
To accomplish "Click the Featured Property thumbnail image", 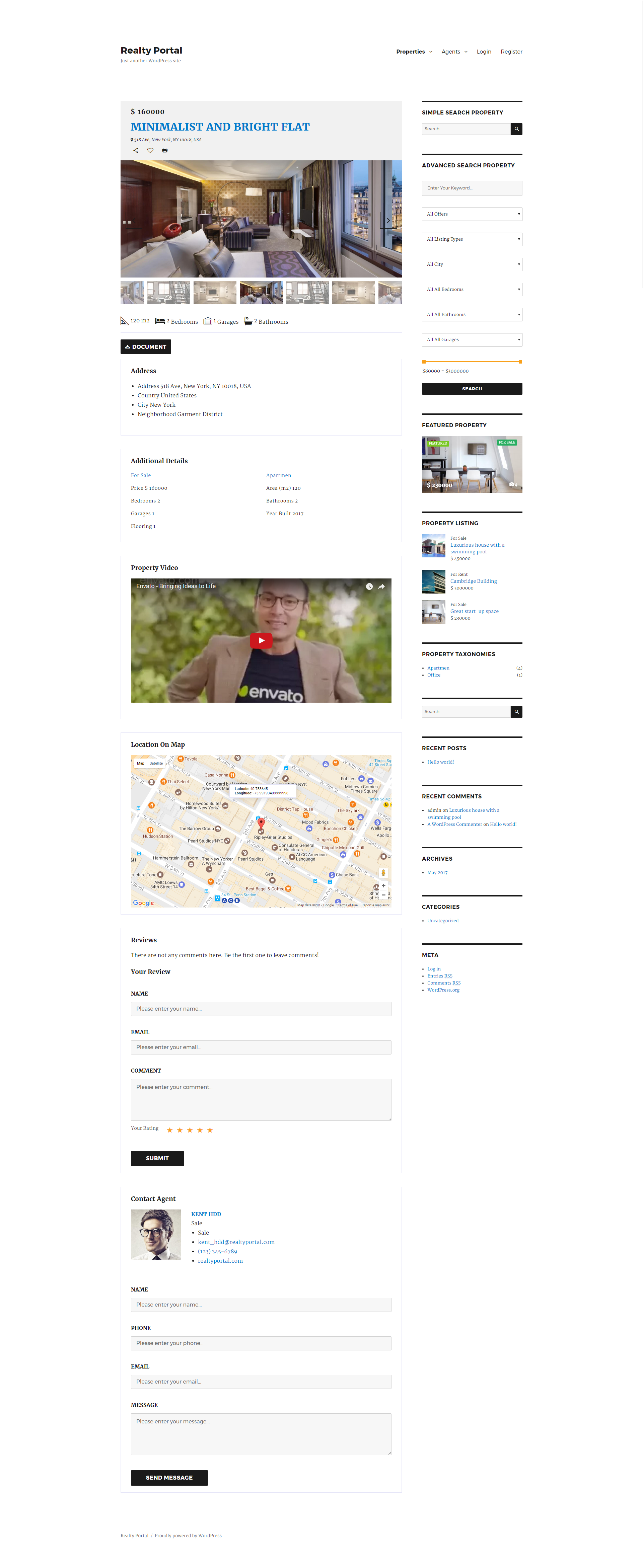I will coord(471,464).
